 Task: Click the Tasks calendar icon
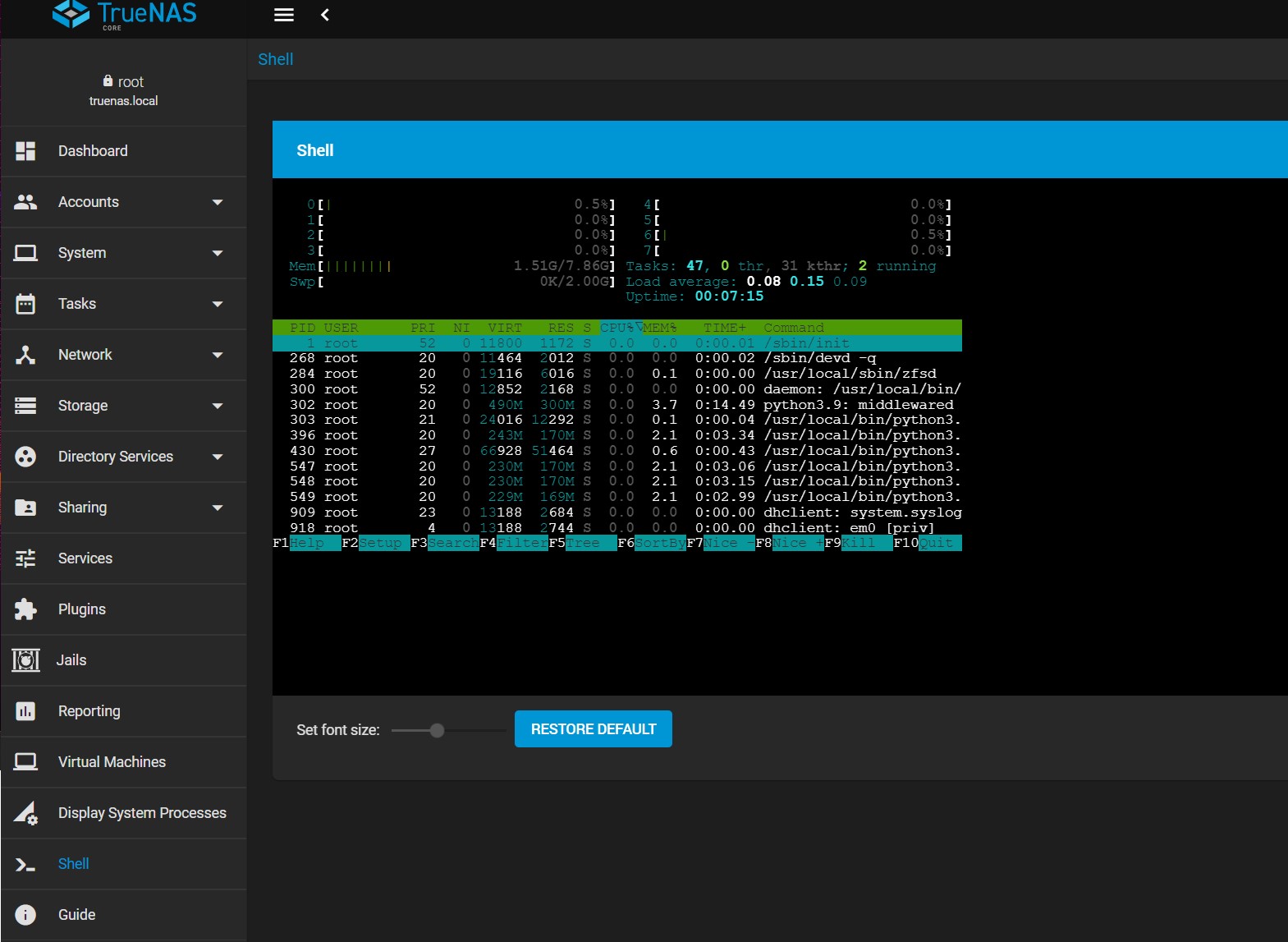click(25, 304)
